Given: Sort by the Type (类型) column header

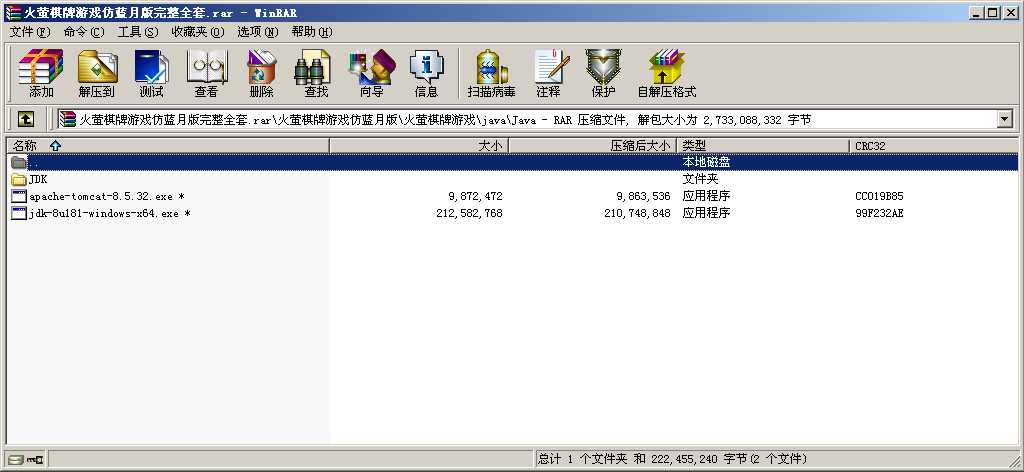Looking at the screenshot, I should pos(763,146).
